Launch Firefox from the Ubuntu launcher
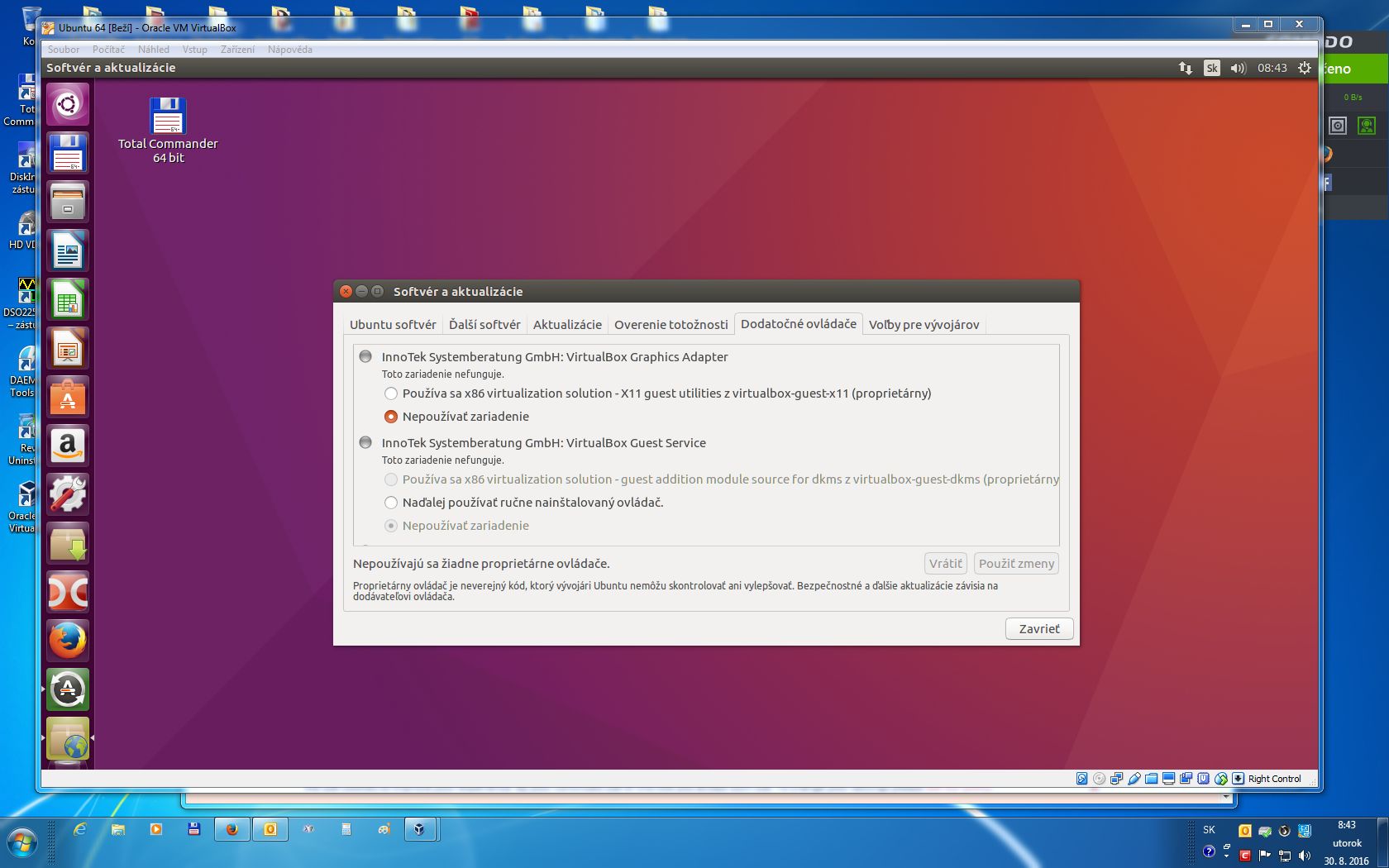 tap(68, 641)
